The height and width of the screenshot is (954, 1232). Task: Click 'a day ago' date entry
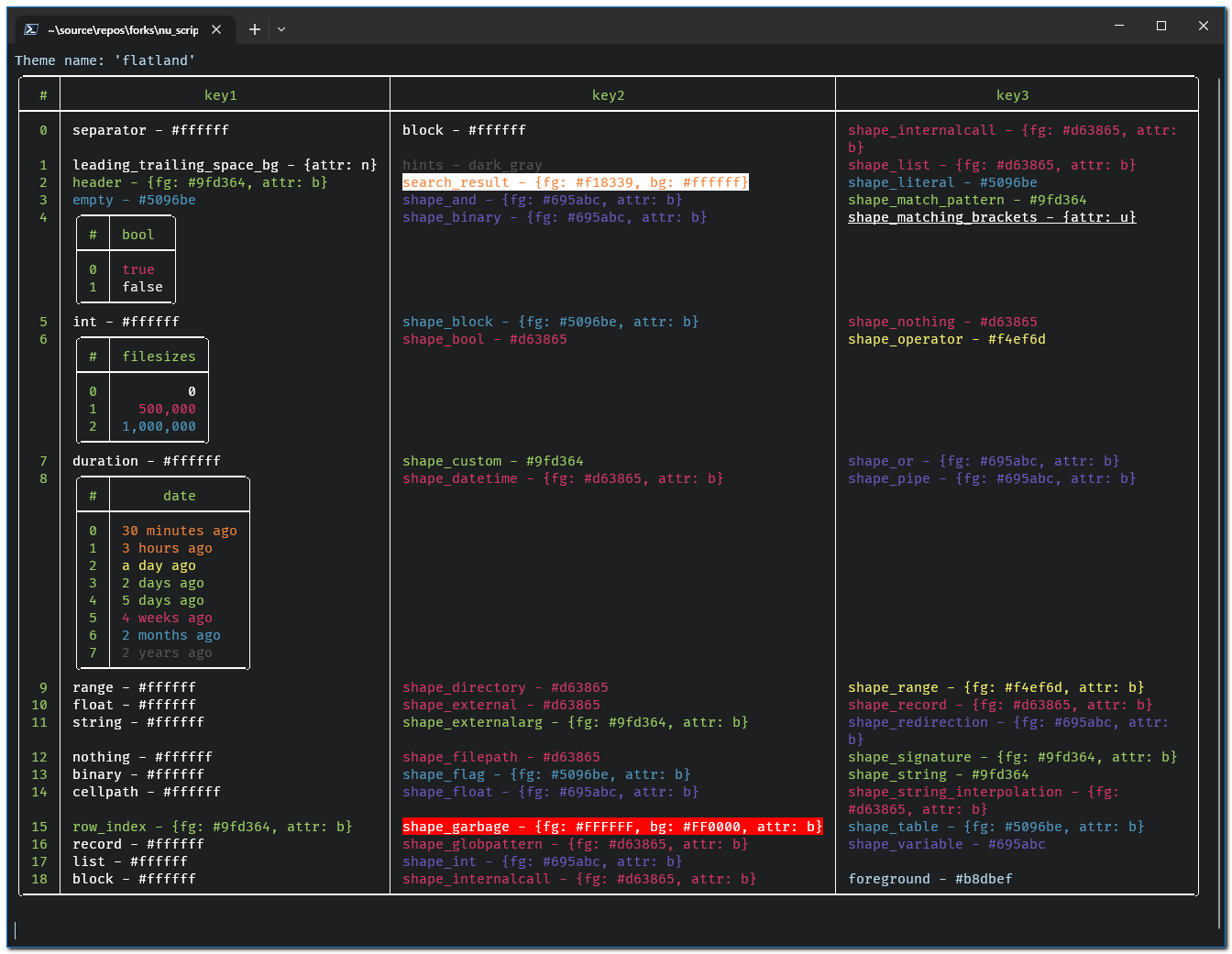point(159,565)
